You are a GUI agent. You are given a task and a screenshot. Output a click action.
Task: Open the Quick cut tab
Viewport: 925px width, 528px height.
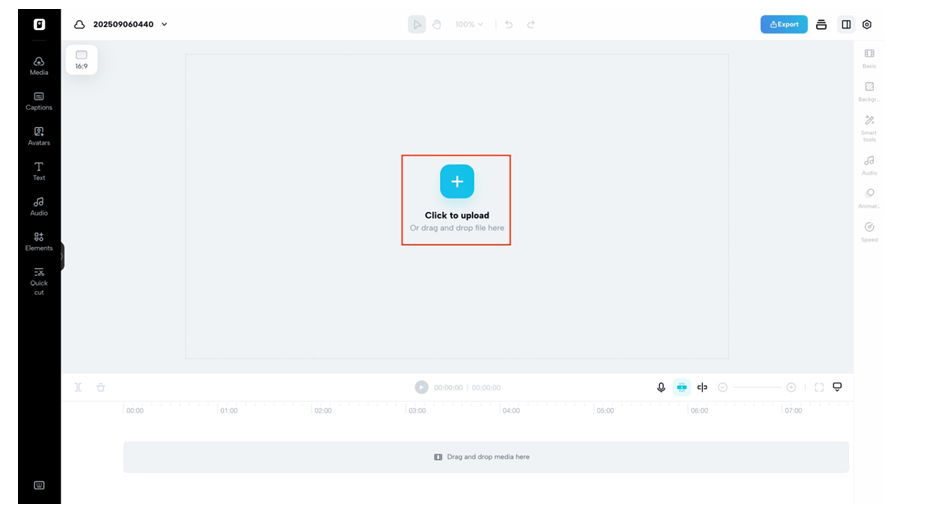coord(39,279)
